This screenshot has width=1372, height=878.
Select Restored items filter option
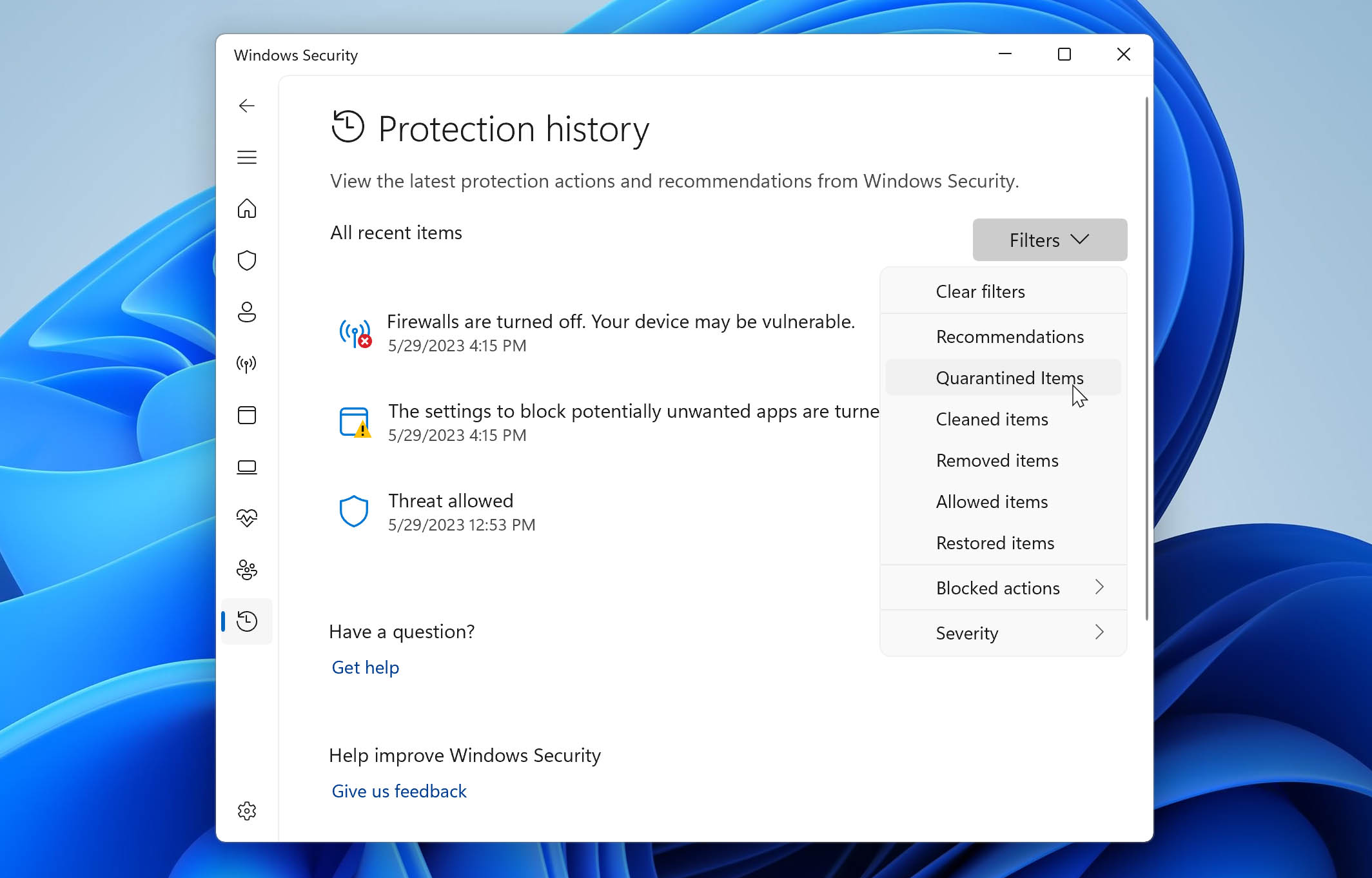994,543
